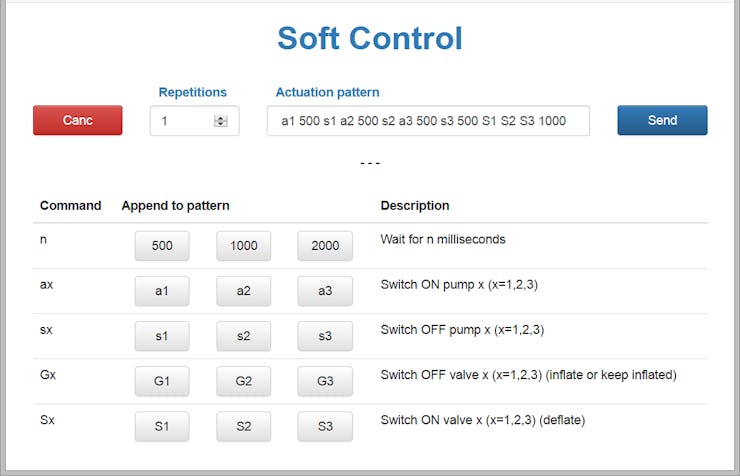Screen dimensions: 740x476
Task: Increase repetitions with the stepper arrows
Action: click(x=220, y=118)
